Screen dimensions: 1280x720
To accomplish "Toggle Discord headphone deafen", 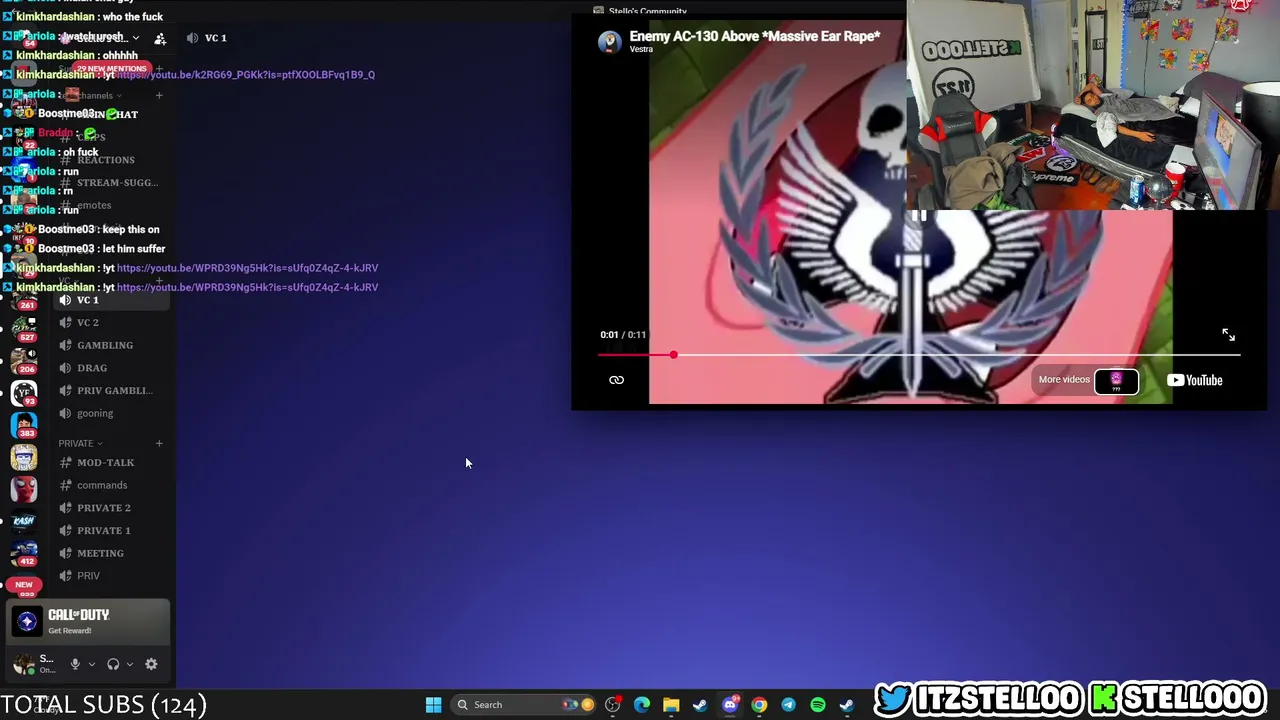I will (113, 664).
